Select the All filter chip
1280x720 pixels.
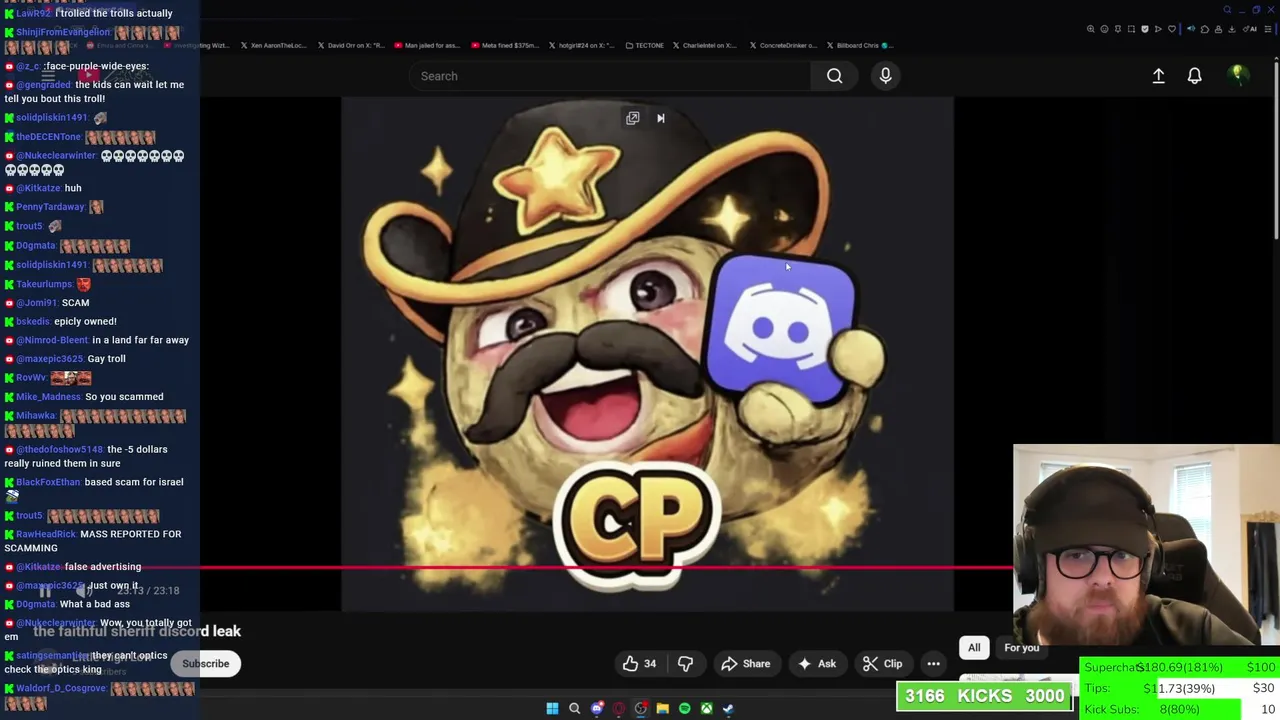[x=974, y=648]
